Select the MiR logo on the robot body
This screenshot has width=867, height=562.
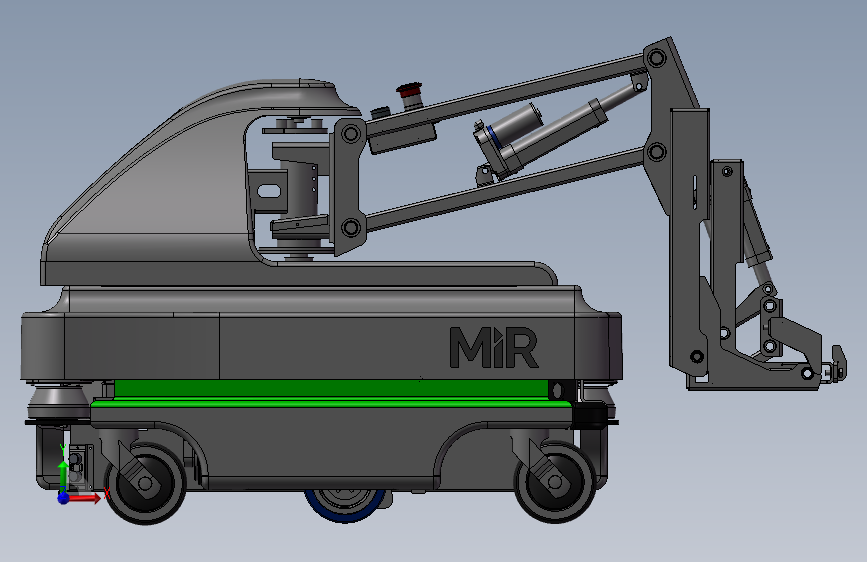click(494, 347)
